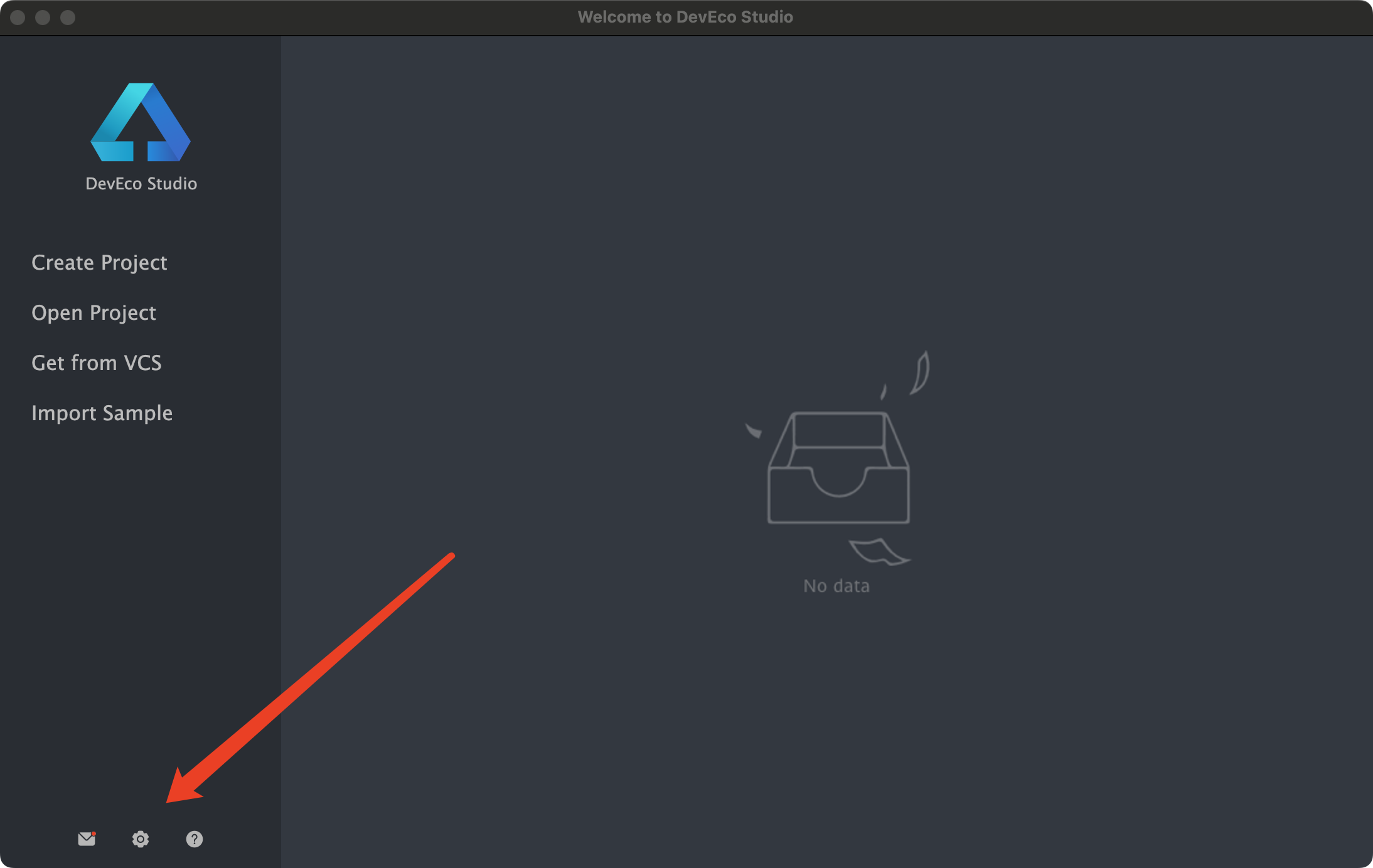Screen dimensions: 1373x868
Task: Click the window zoom (maximize) button
Action: [68, 18]
